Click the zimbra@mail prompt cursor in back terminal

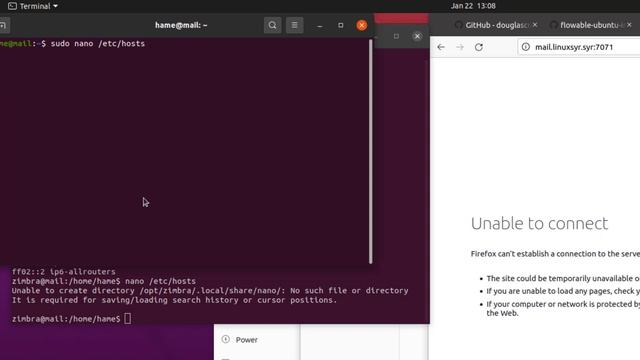(x=127, y=319)
